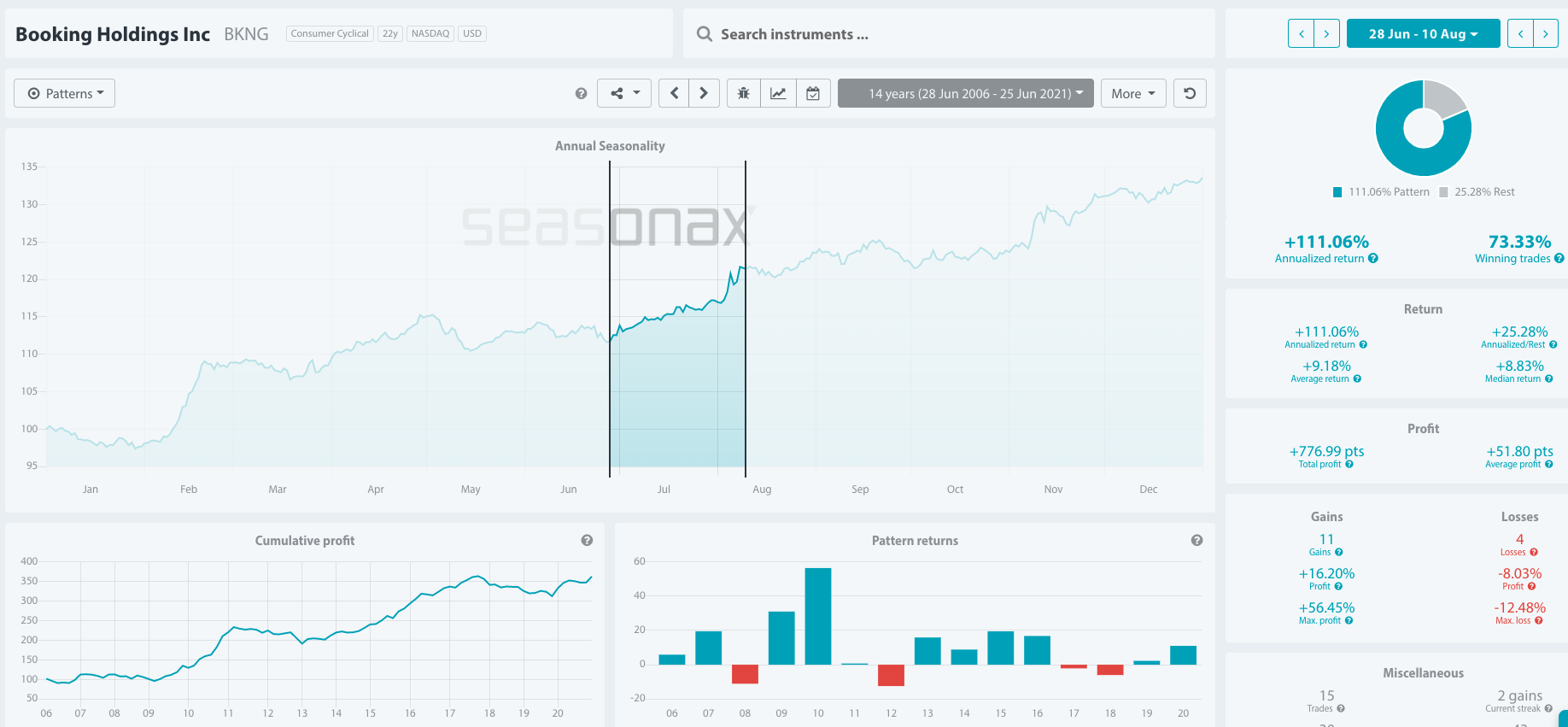Click the left arrow just before the 28 Jun - 10 Aug button
The height and width of the screenshot is (727, 1568).
tap(1302, 33)
